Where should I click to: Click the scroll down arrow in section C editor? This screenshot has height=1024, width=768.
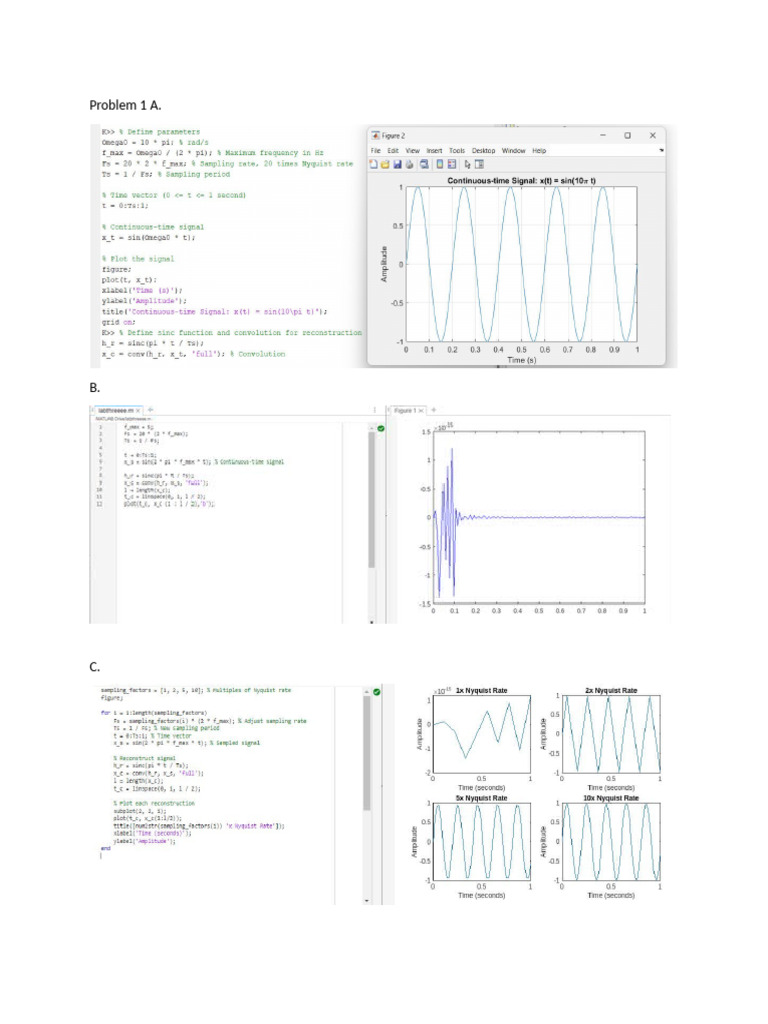coord(366,901)
